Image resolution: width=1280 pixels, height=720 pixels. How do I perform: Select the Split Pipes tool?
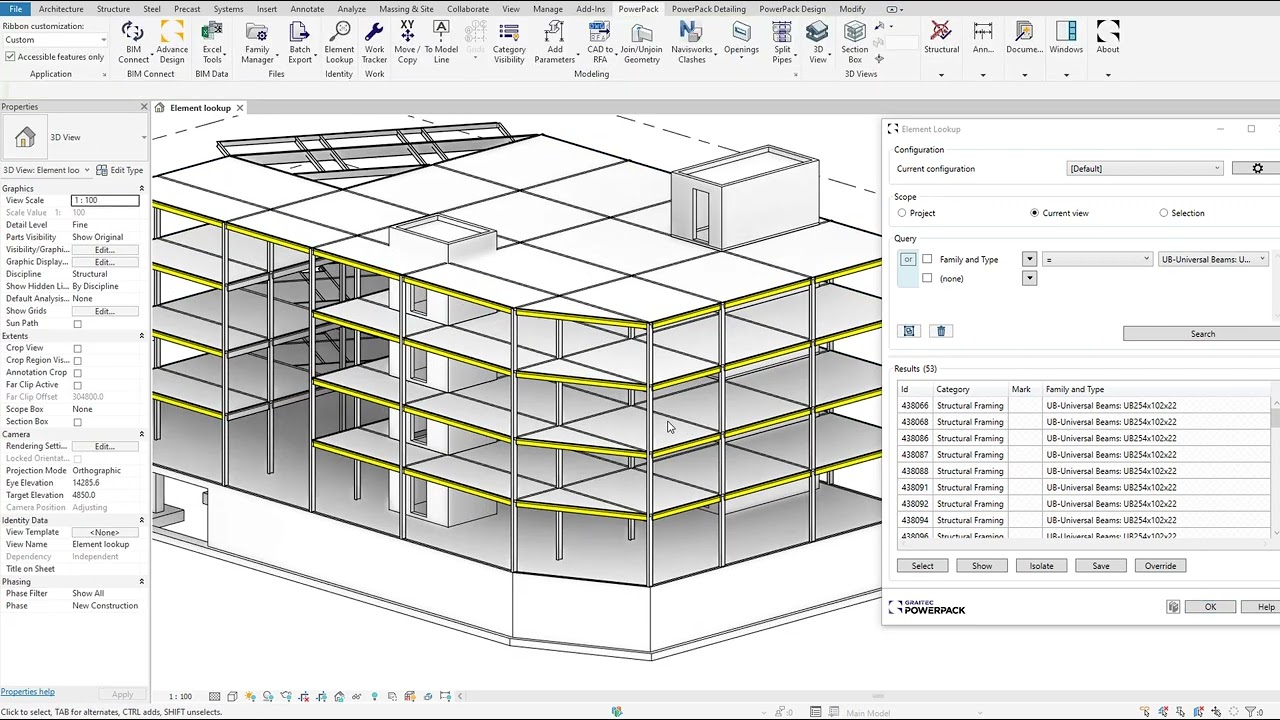(782, 42)
